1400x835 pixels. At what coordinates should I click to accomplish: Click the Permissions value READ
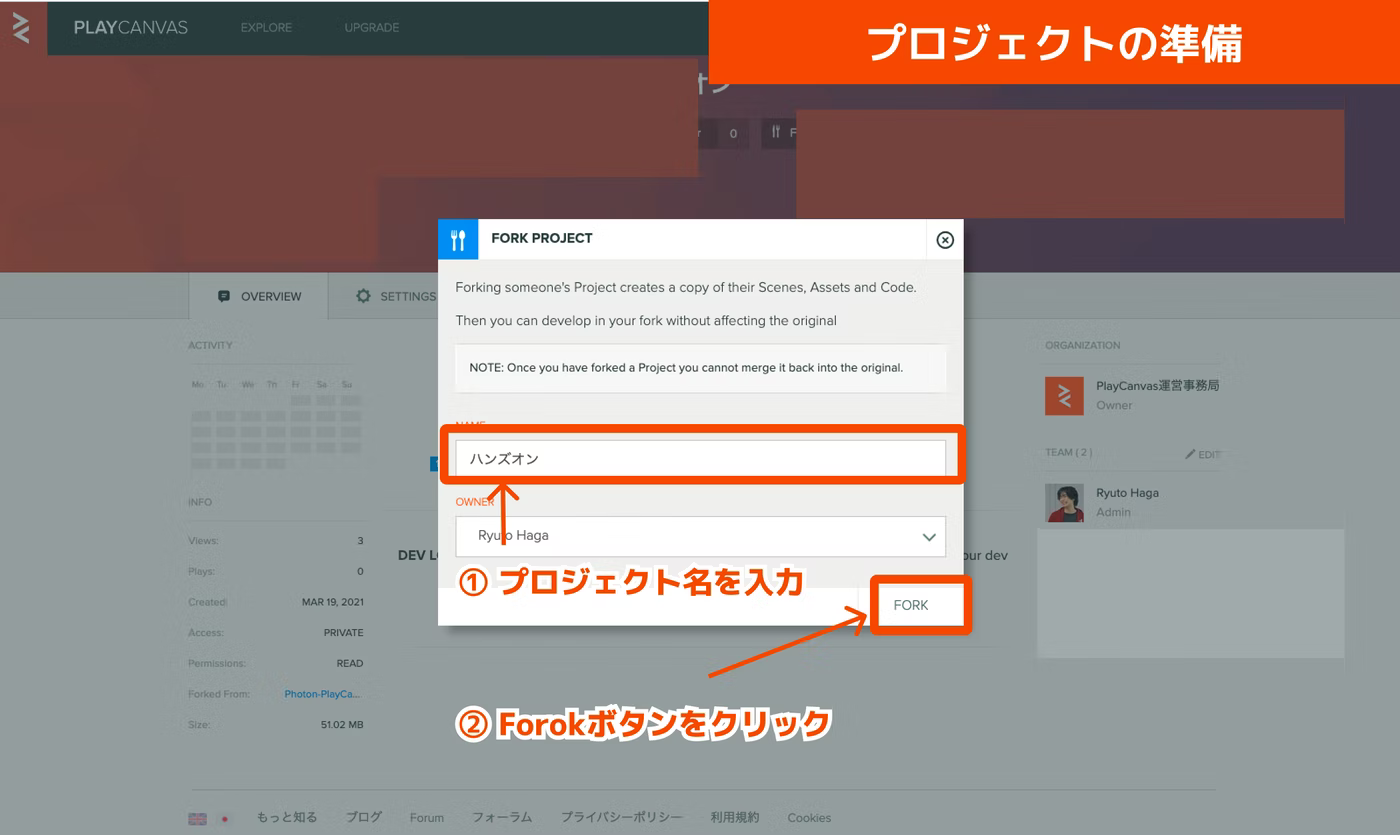click(350, 663)
